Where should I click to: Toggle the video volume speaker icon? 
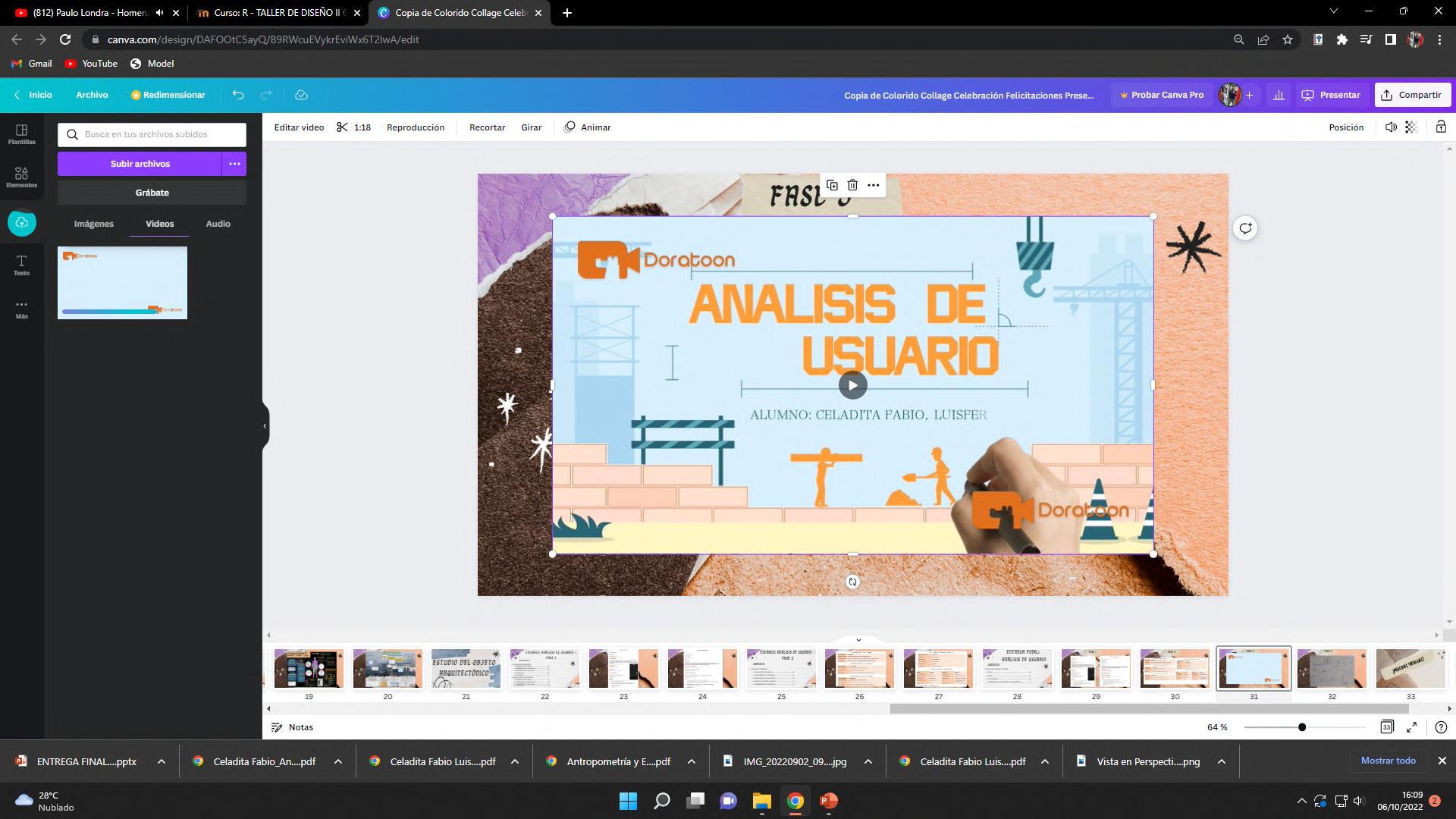pos(1391,127)
